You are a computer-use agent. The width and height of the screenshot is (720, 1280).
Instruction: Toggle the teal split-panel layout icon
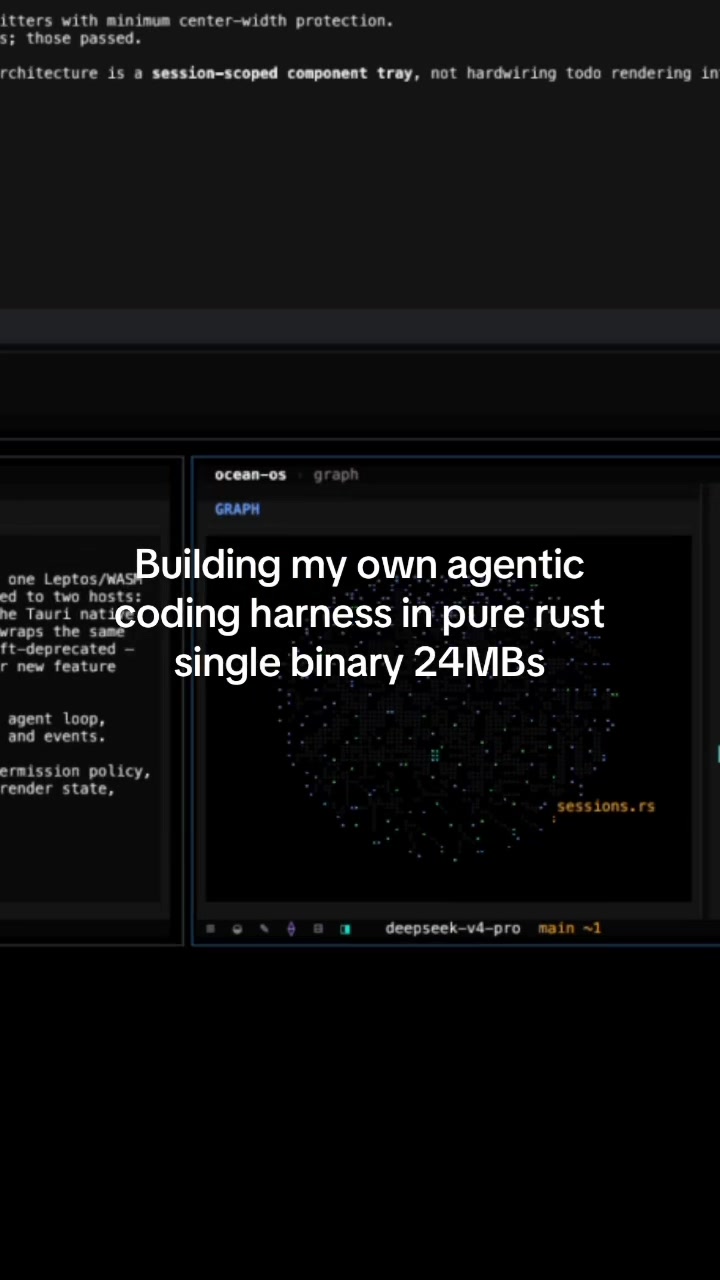345,928
